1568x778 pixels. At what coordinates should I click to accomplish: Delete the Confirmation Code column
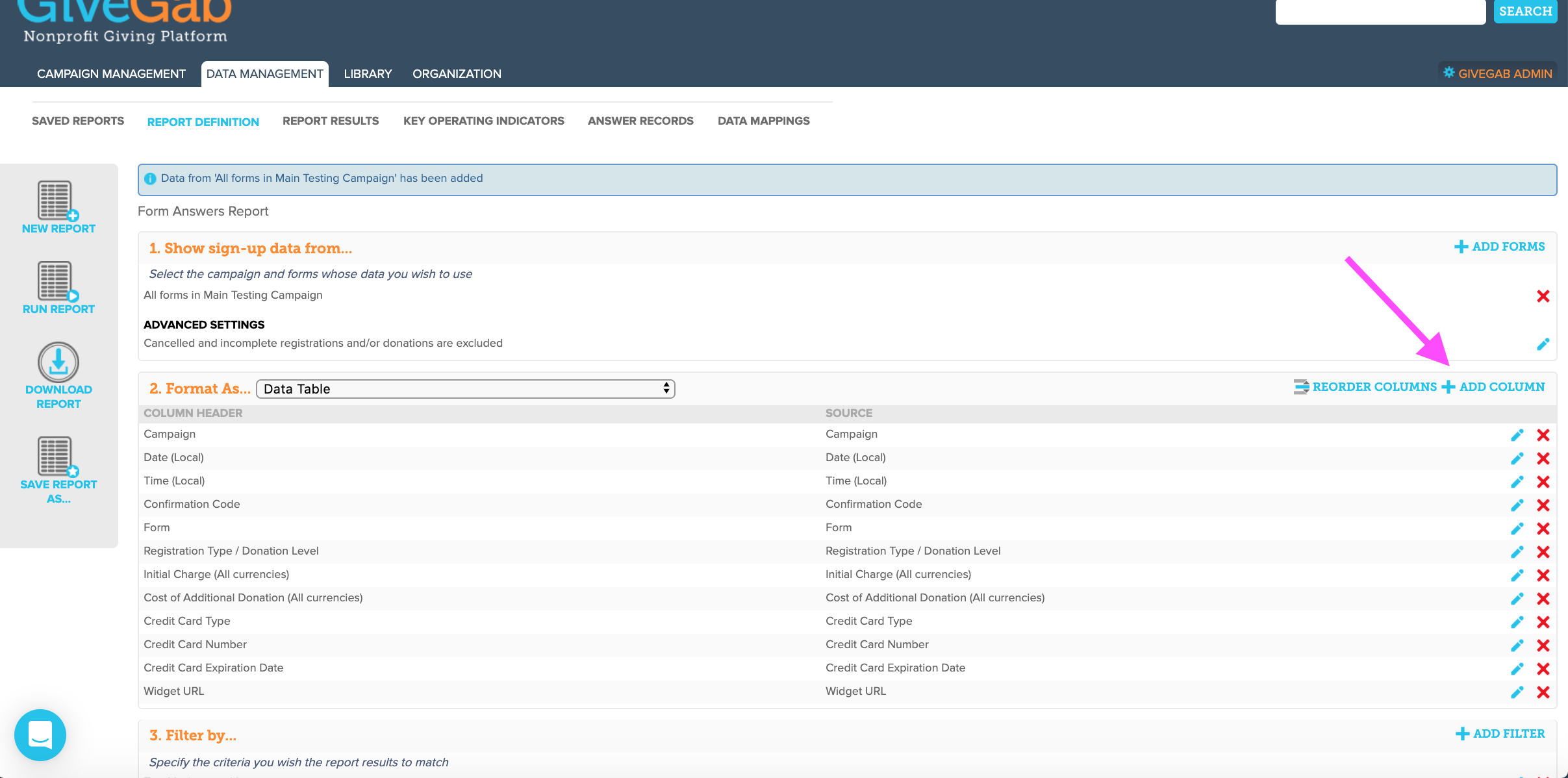1543,505
